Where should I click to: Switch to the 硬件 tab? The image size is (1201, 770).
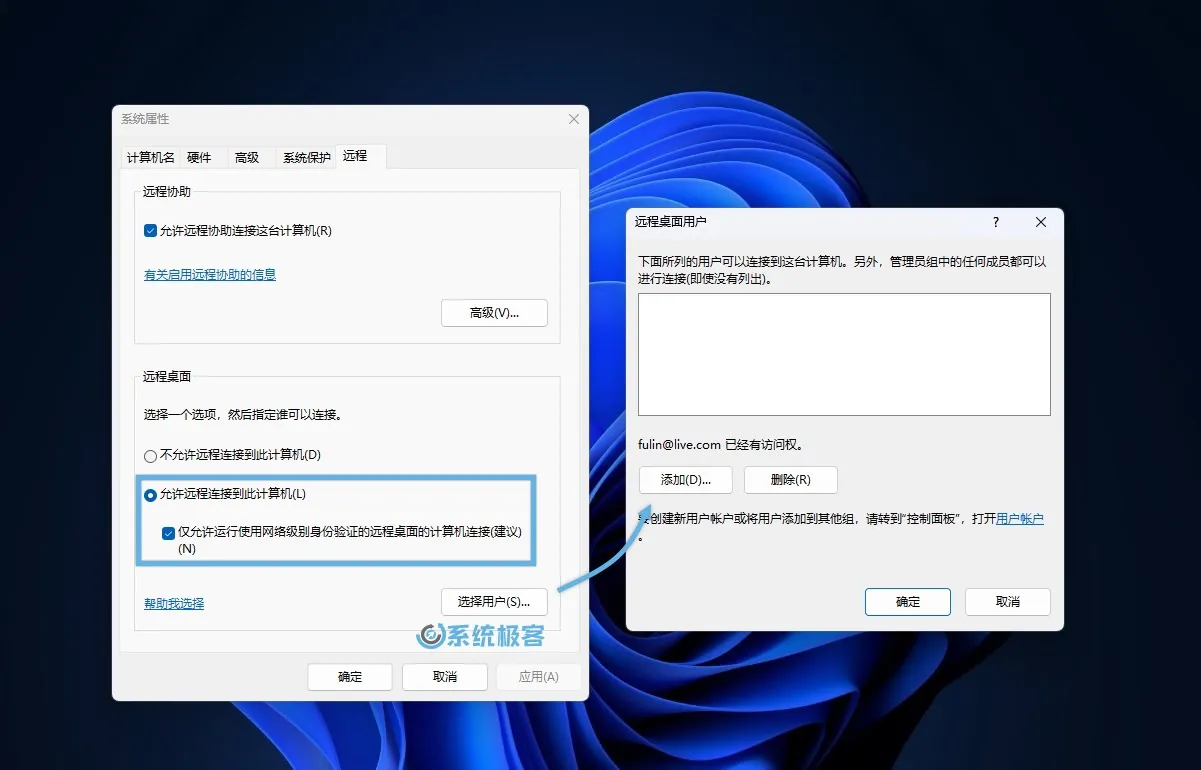point(199,157)
